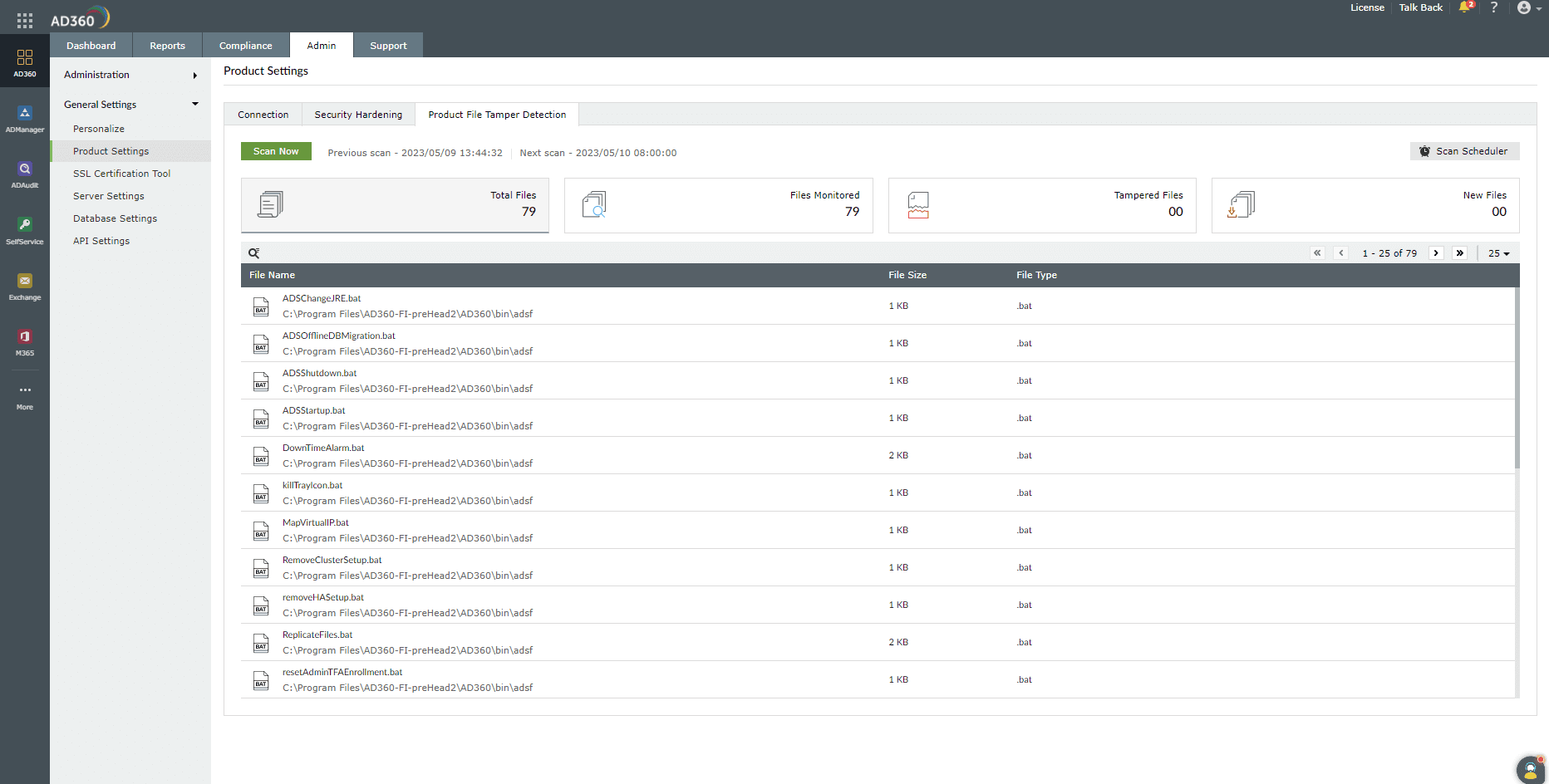Screen dimensions: 1549x784
Task: Click the Scan Now button
Action: pos(276,151)
